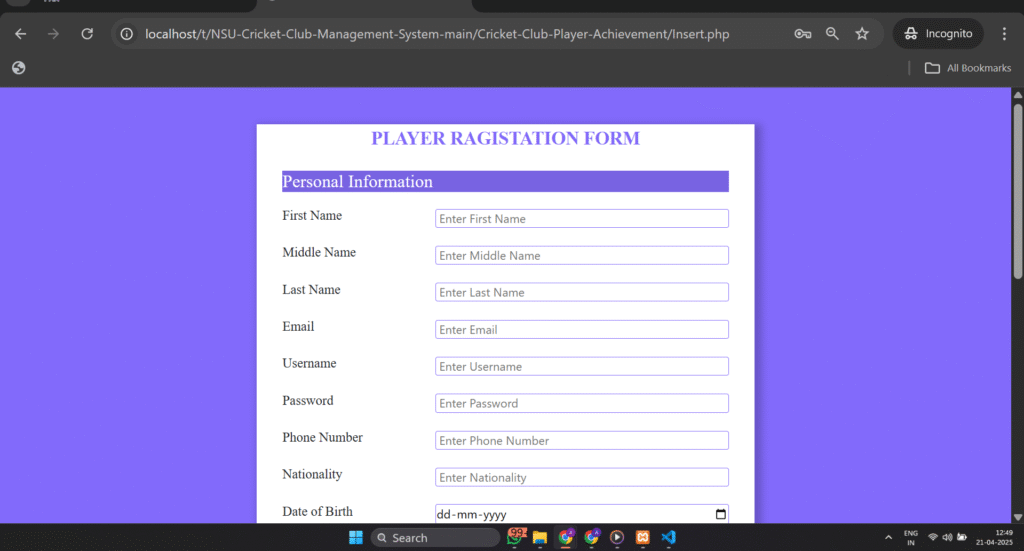Click the Username label
The image size is (1024, 551).
[309, 363]
